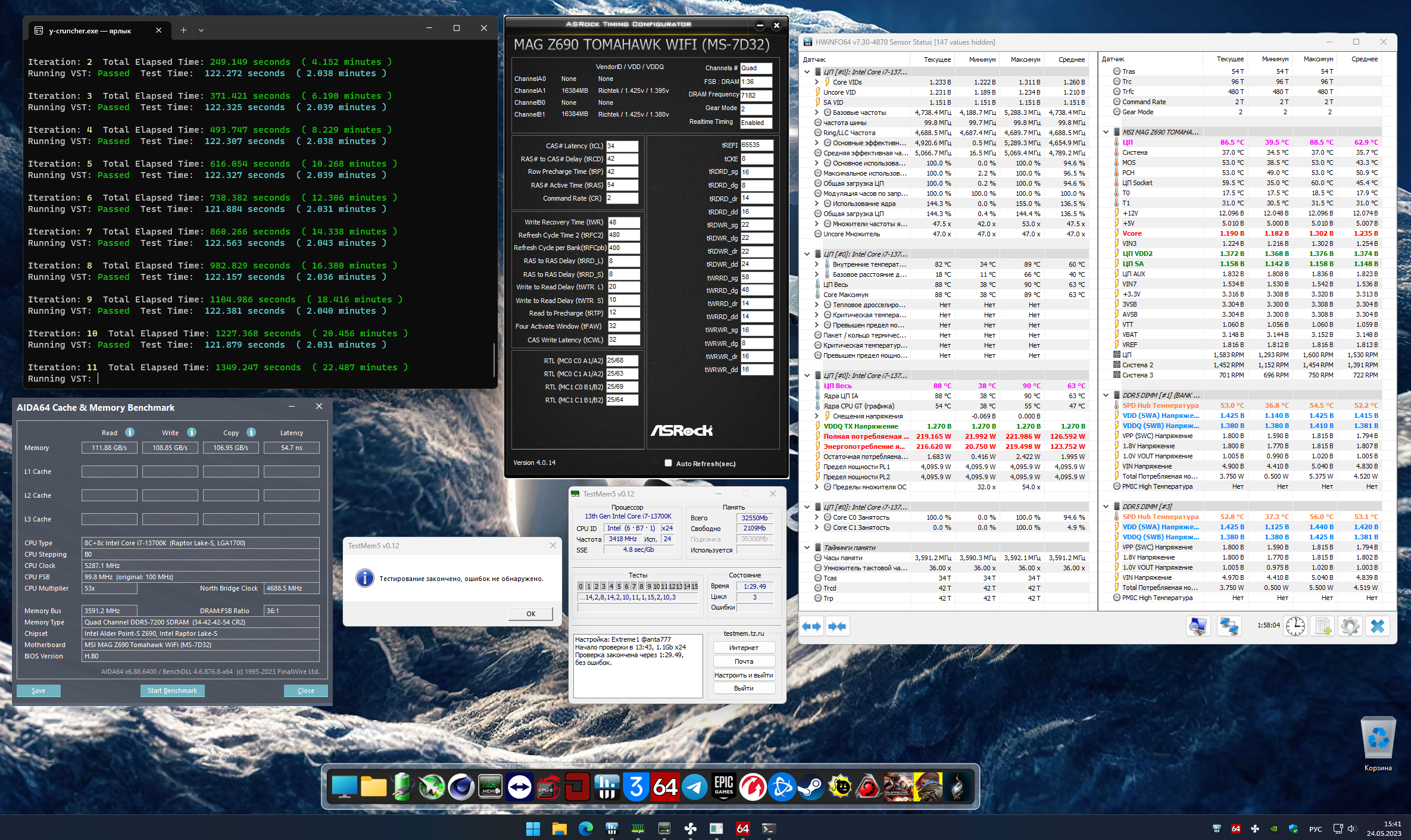Click Start Benchmark in AIDA64
The width and height of the screenshot is (1411, 840).
[x=172, y=691]
